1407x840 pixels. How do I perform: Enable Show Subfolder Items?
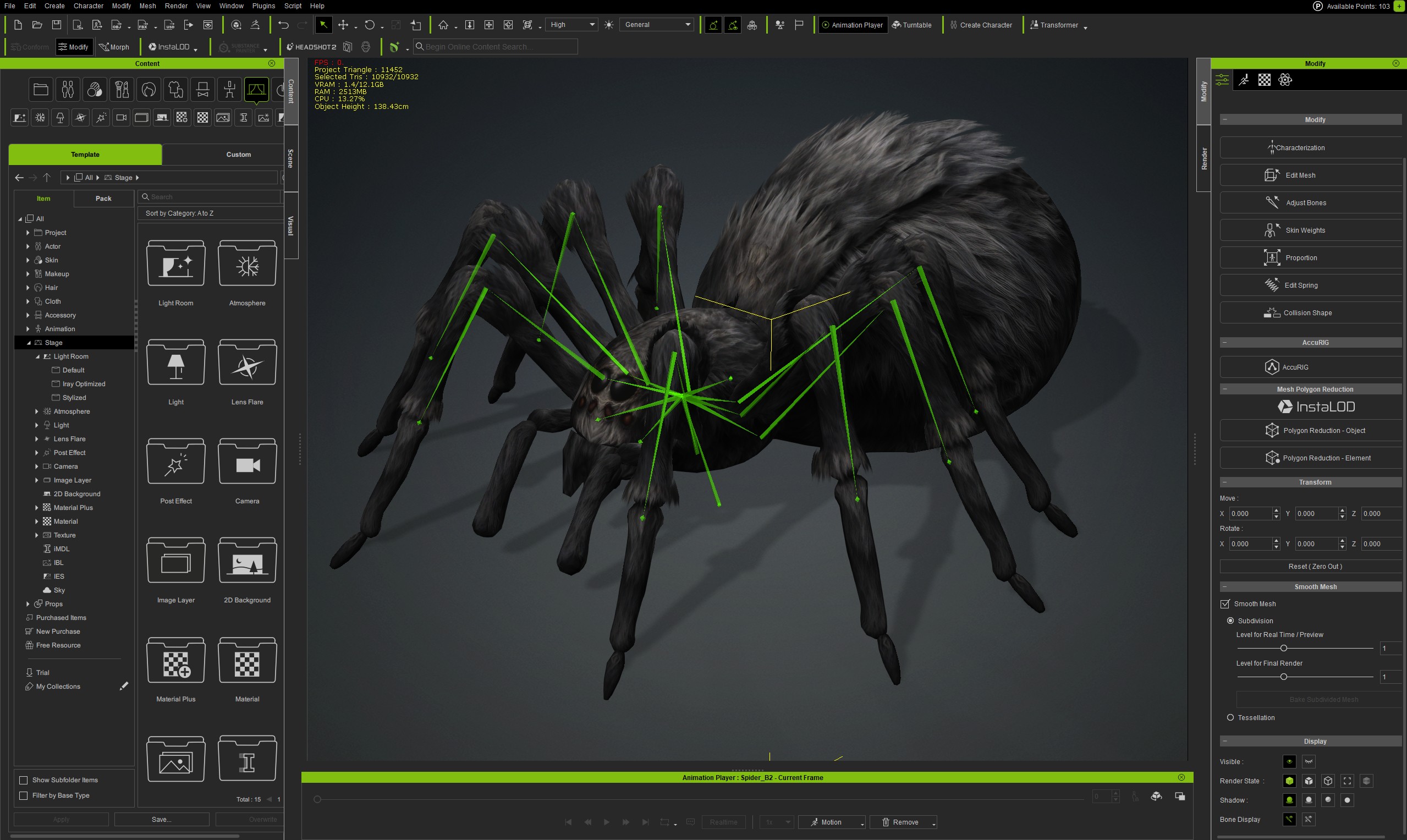coord(23,779)
